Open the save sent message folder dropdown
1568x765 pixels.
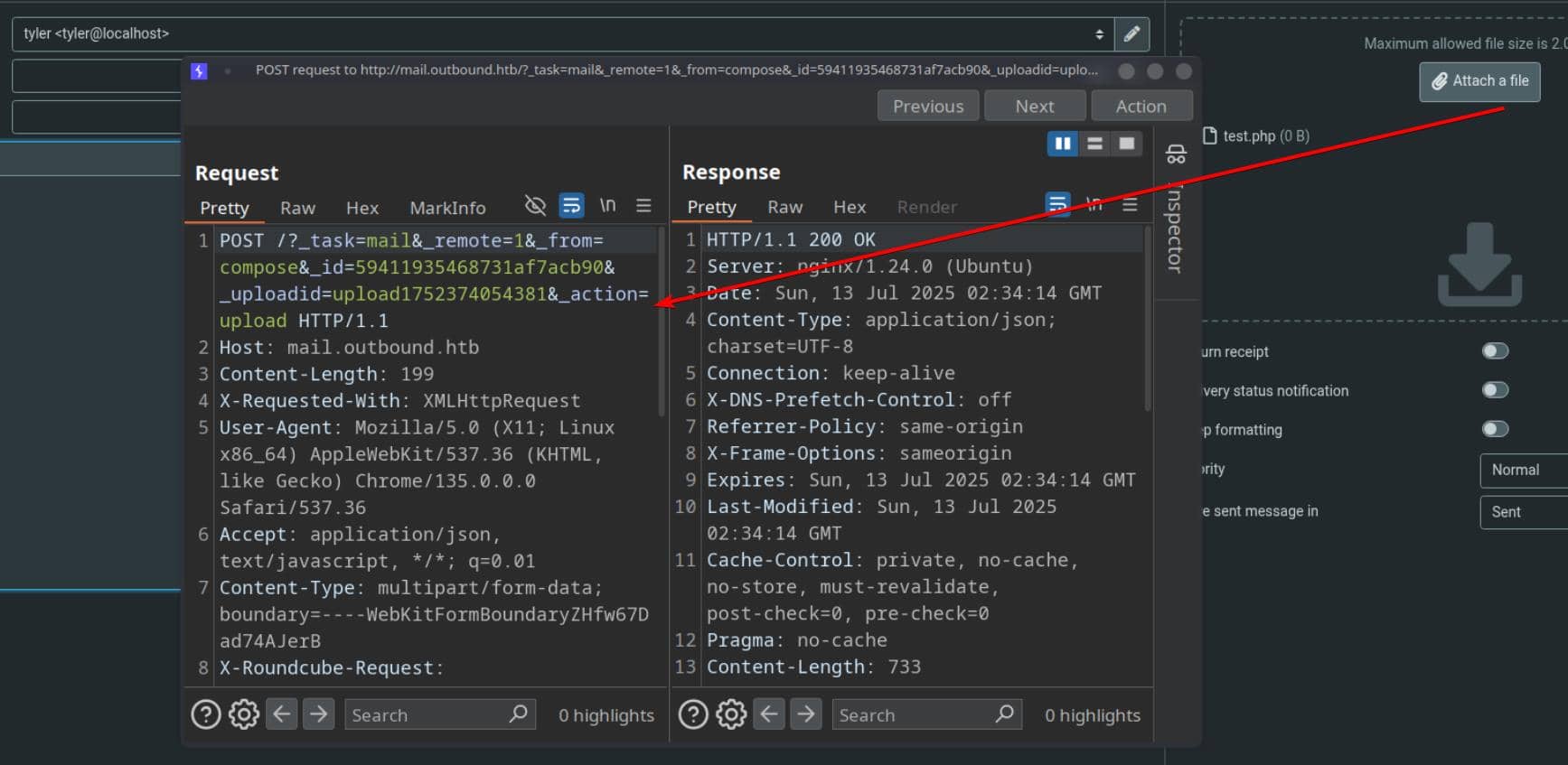point(1524,512)
